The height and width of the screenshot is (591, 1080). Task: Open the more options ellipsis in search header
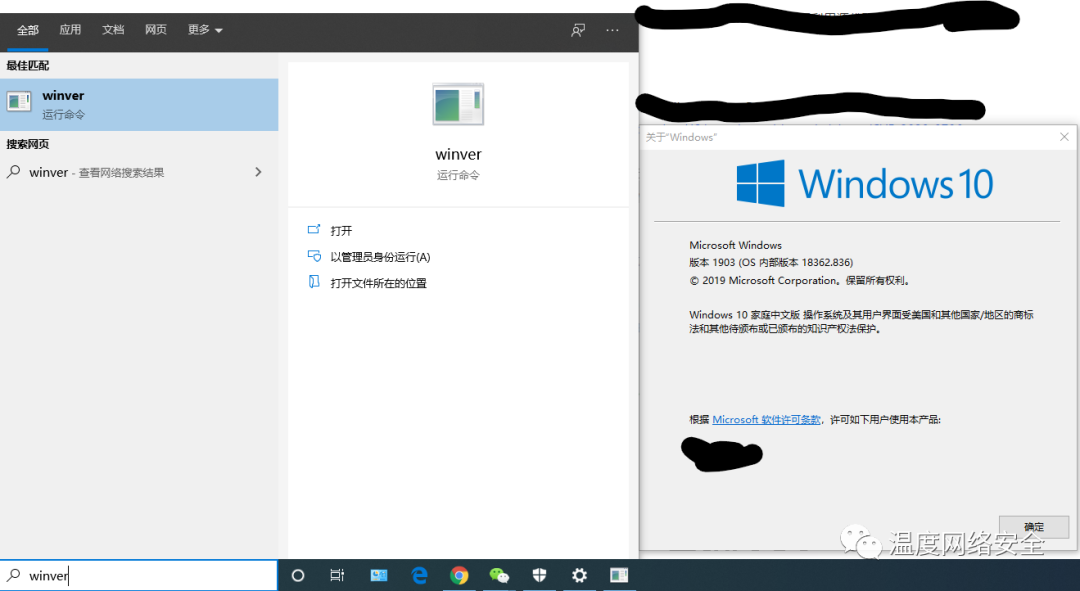(612, 30)
